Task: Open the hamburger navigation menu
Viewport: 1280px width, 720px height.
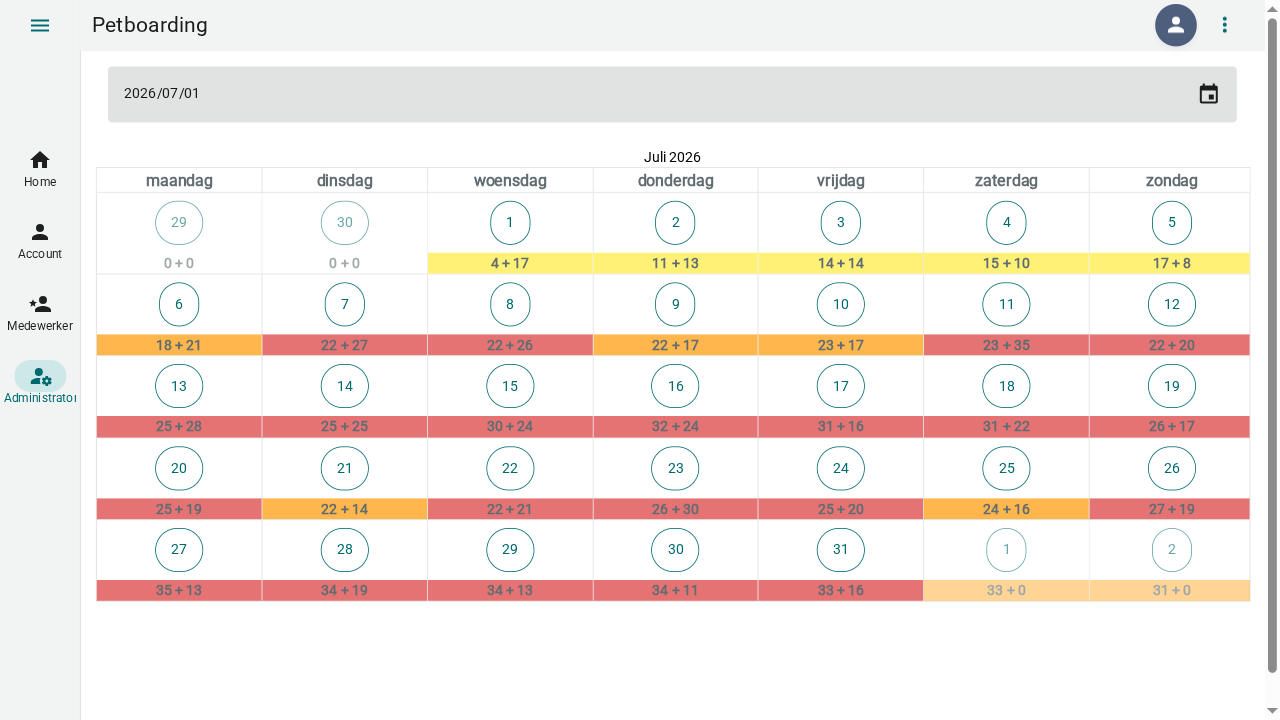Action: pyautogui.click(x=40, y=25)
